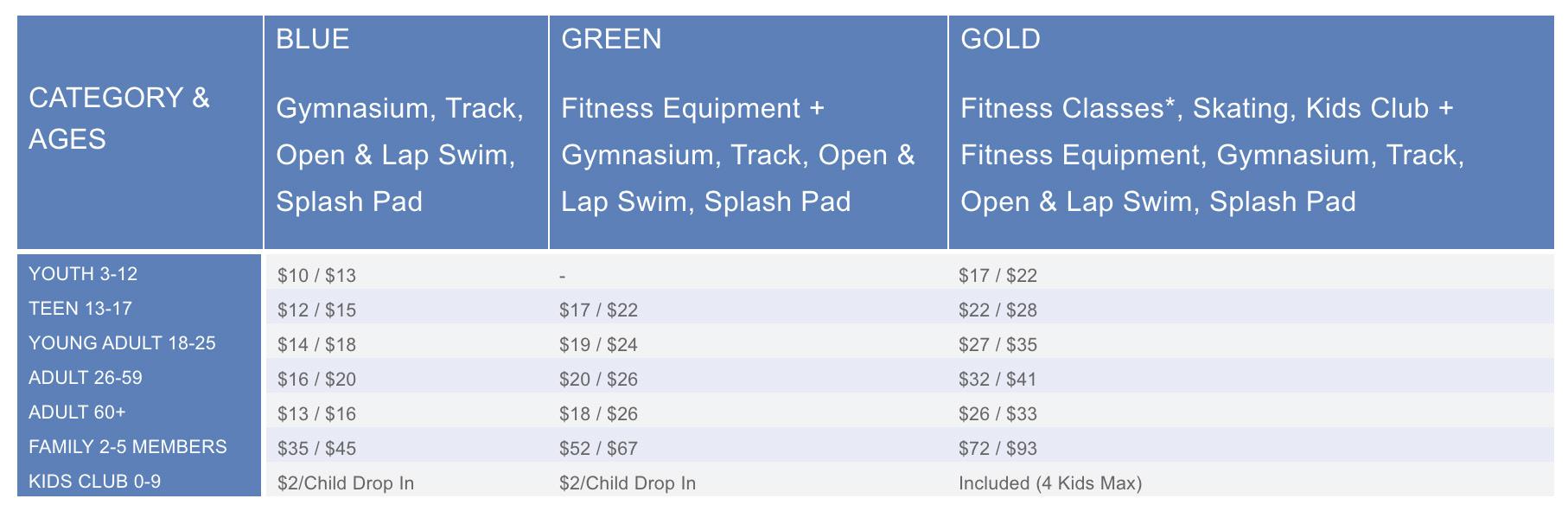1568x505 pixels.
Task: Select the KIDS CLUB 0-9 row label
Action: coord(95,482)
